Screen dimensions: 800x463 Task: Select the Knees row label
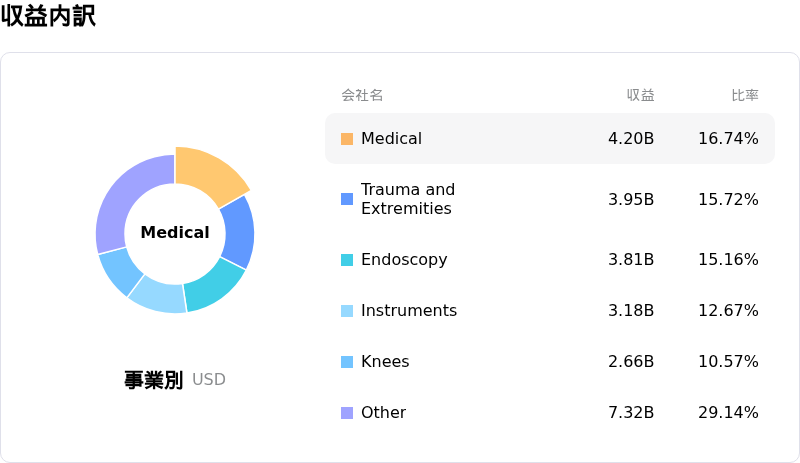coord(385,361)
